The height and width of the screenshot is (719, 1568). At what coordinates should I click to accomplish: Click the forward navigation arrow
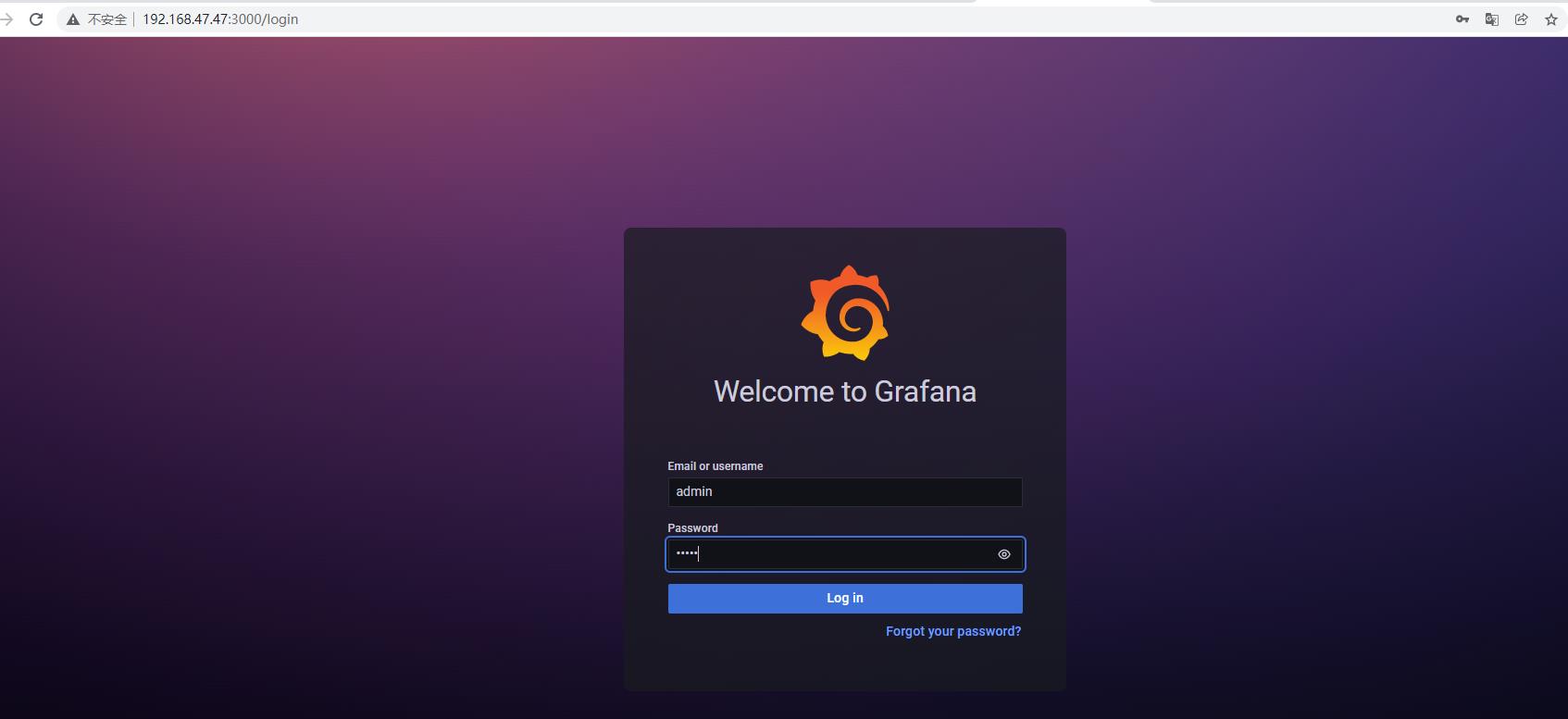pyautogui.click(x=6, y=19)
